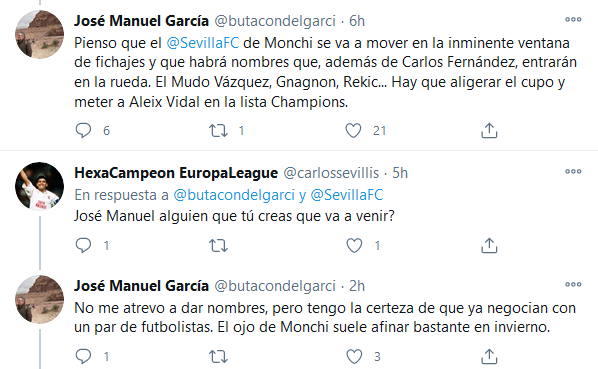Open more options on HexaCampeon's tweet
Screen dimensions: 598x369
point(573,172)
